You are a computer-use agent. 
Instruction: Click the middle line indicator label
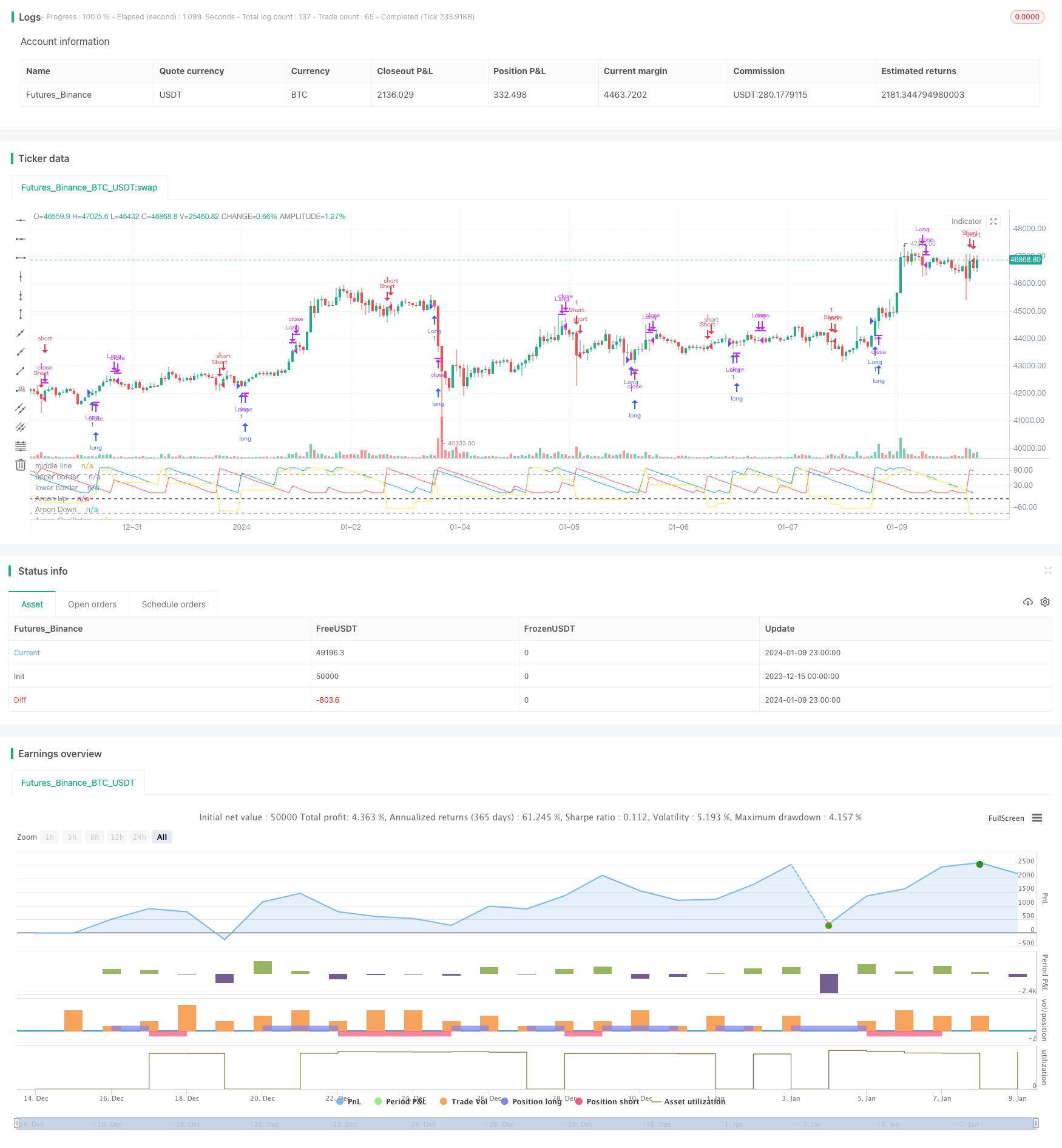[53, 466]
